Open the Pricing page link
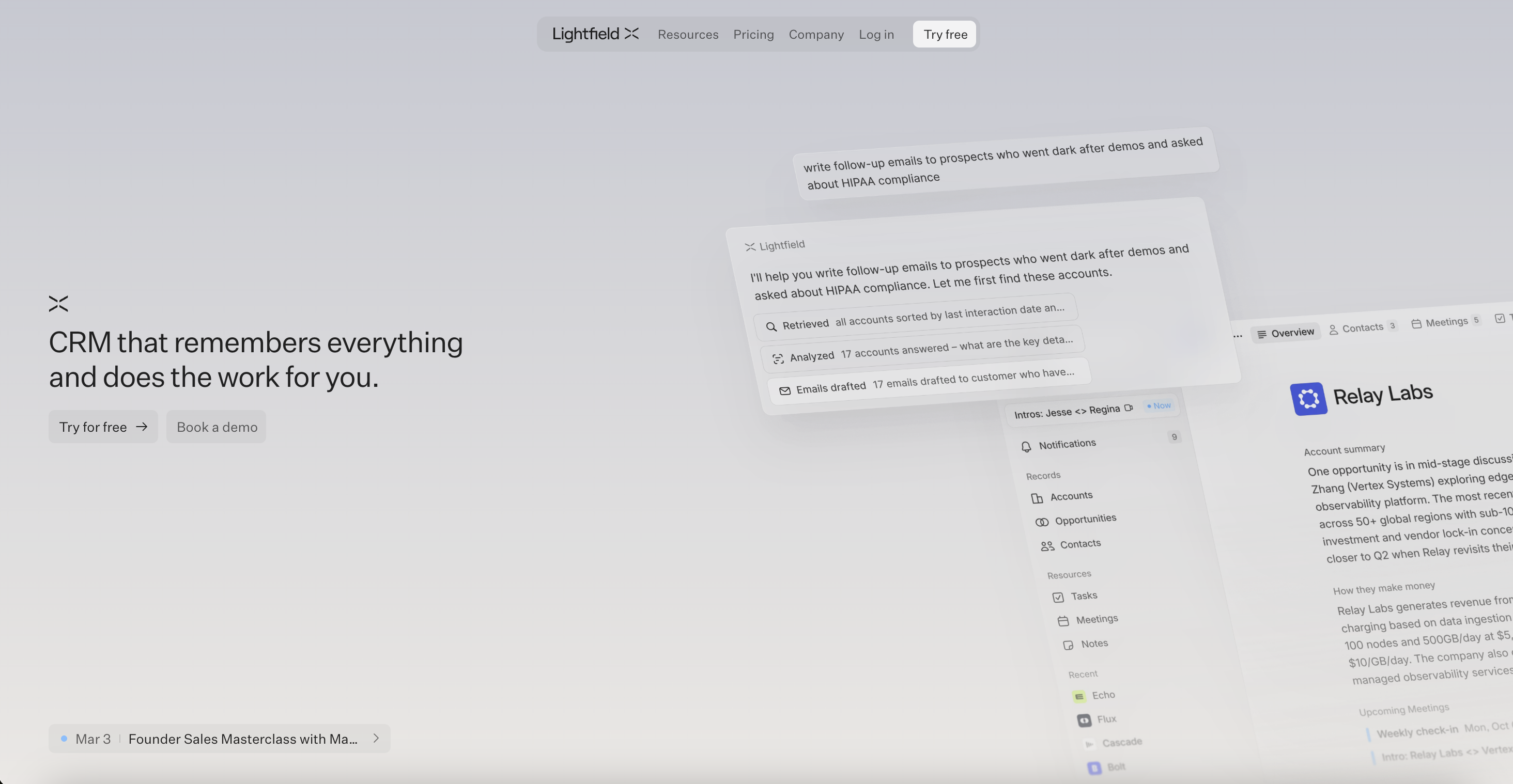The height and width of the screenshot is (784, 1513). [x=753, y=34]
